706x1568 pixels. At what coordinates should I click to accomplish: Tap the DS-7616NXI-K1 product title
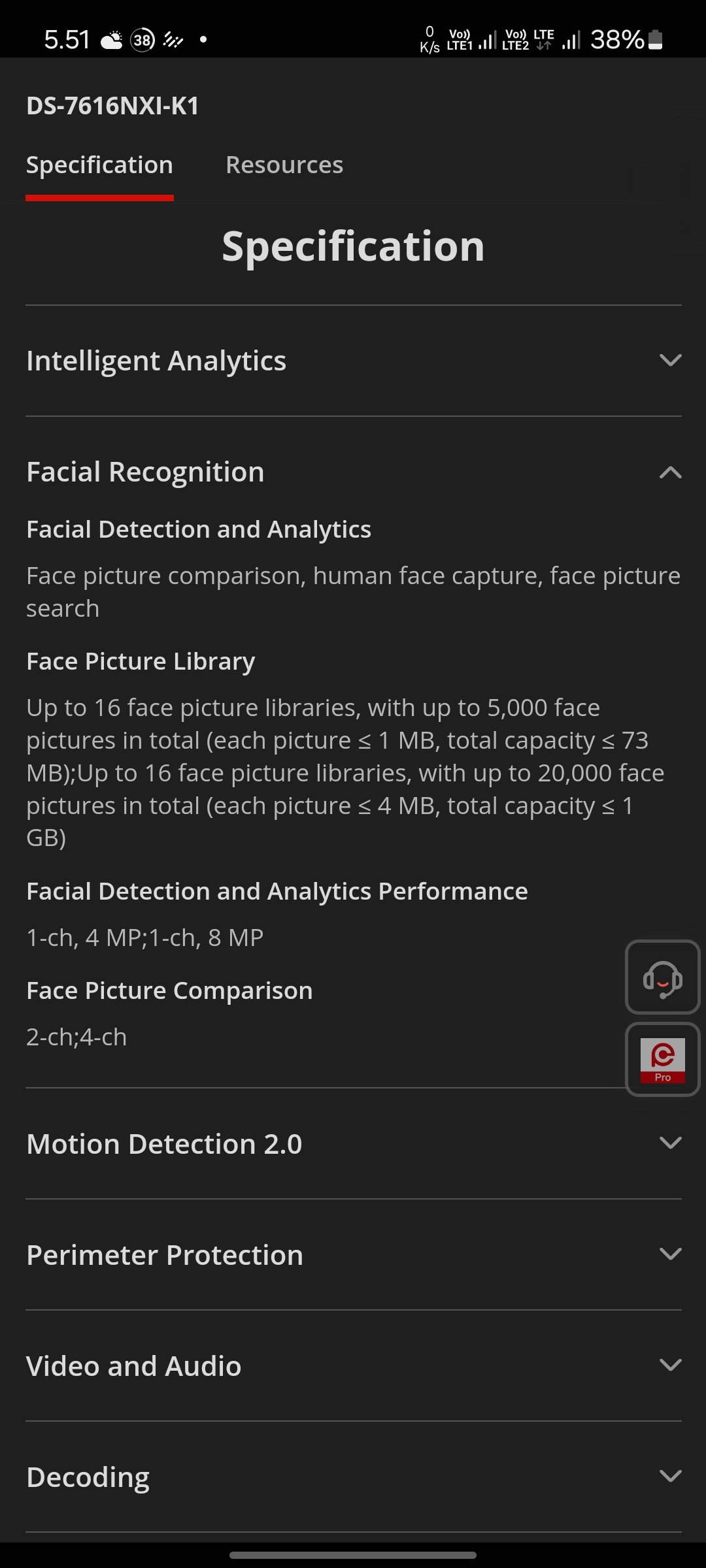pos(112,106)
